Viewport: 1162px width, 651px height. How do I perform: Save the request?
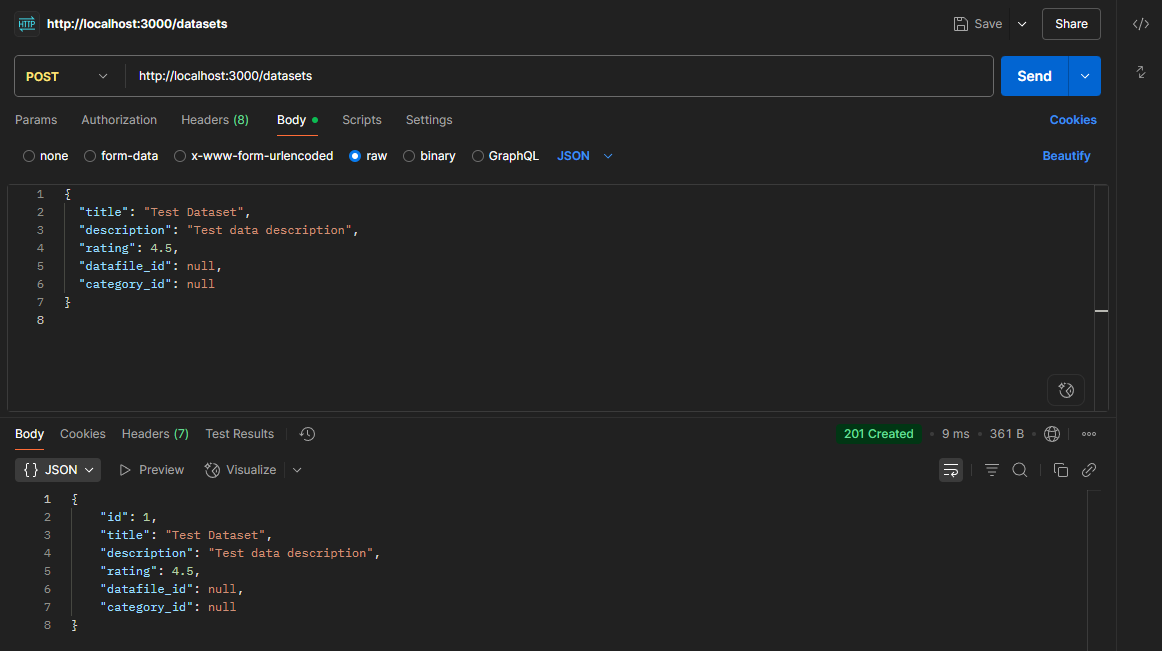click(977, 24)
